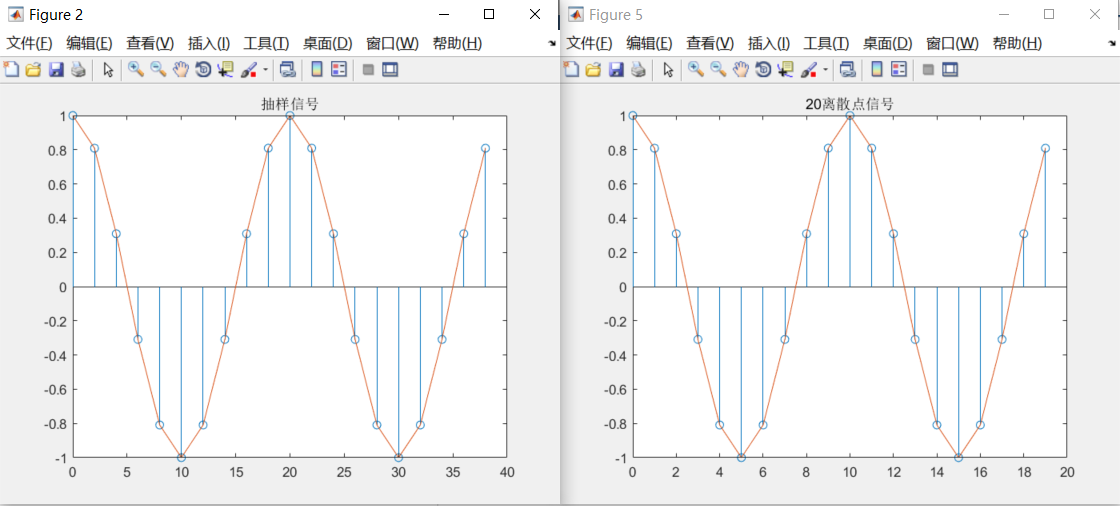Select Brush data tool in Figure 5
1120x506 pixels.
(x=809, y=69)
